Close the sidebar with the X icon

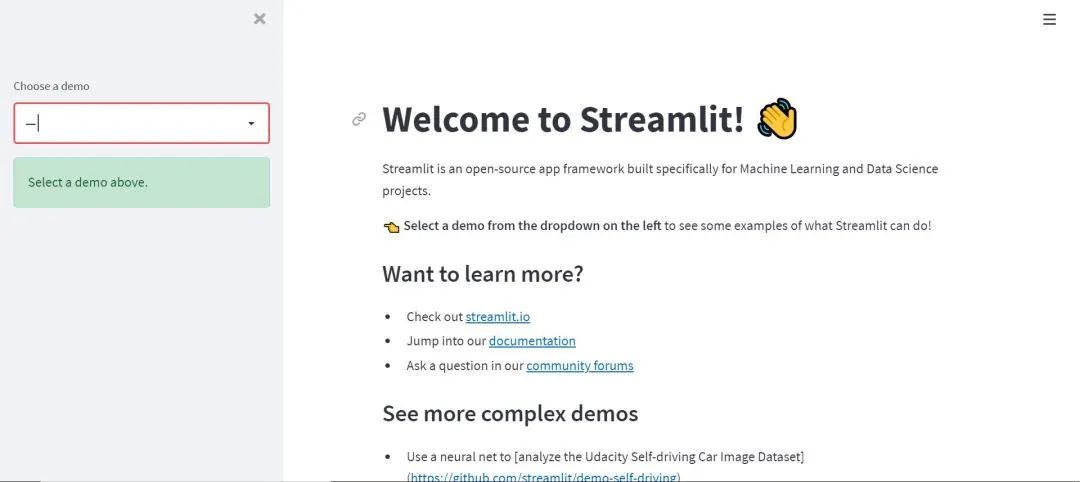[260, 19]
